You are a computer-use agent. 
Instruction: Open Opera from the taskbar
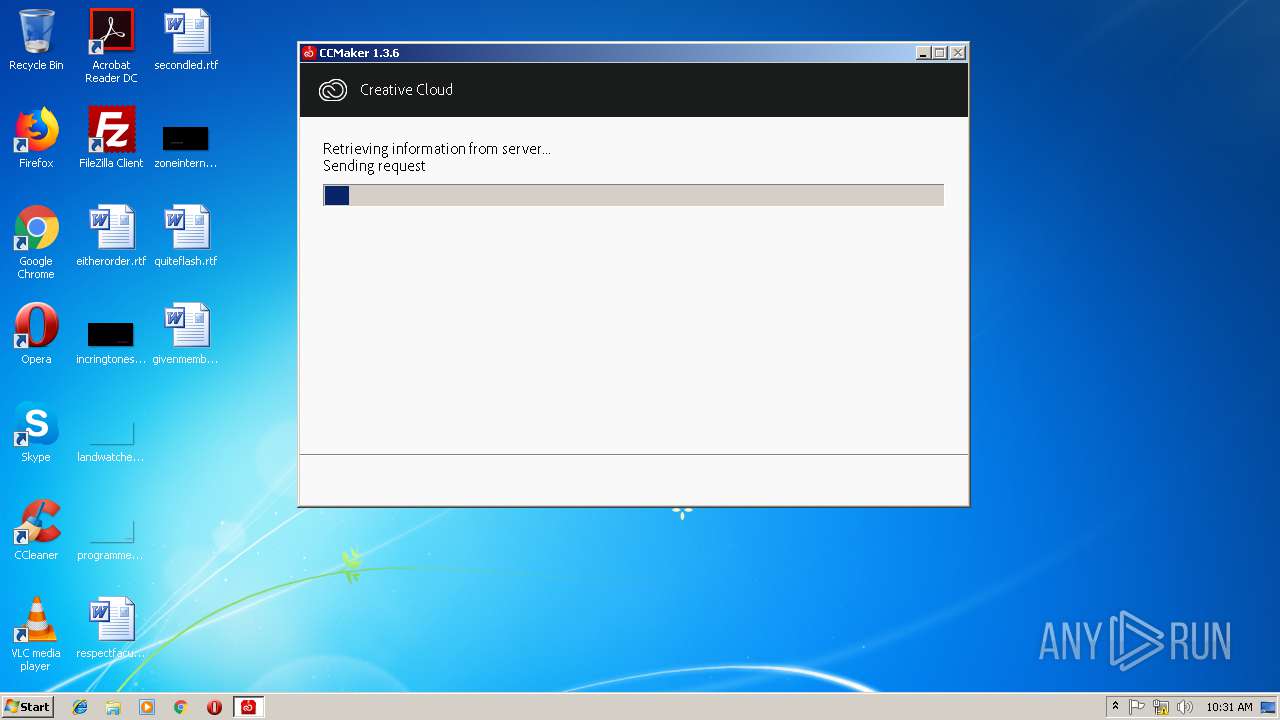pos(214,707)
